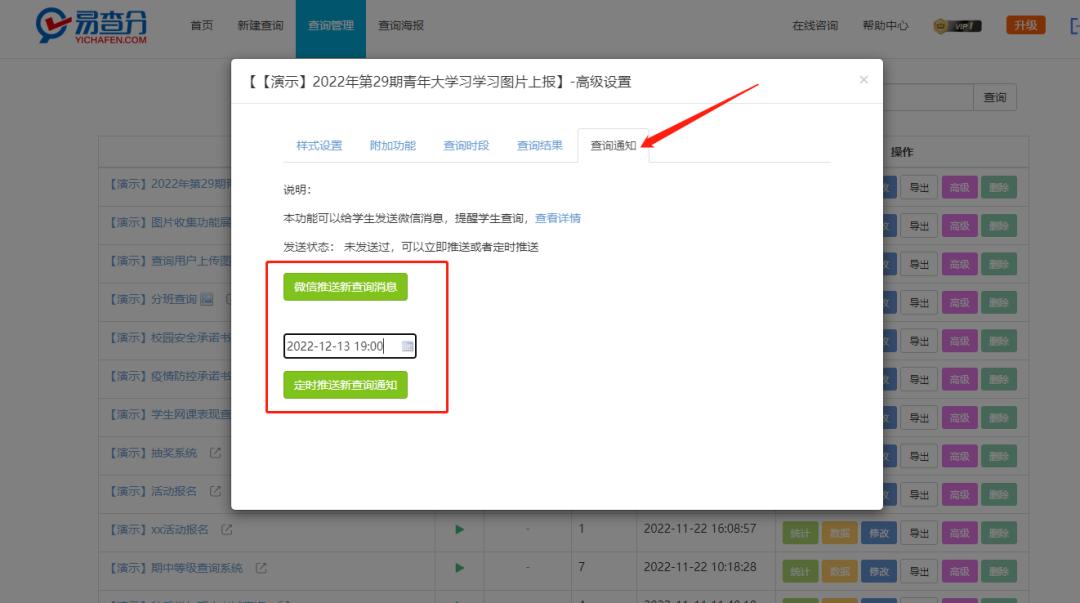Click the orange 升级 button

(1024, 23)
